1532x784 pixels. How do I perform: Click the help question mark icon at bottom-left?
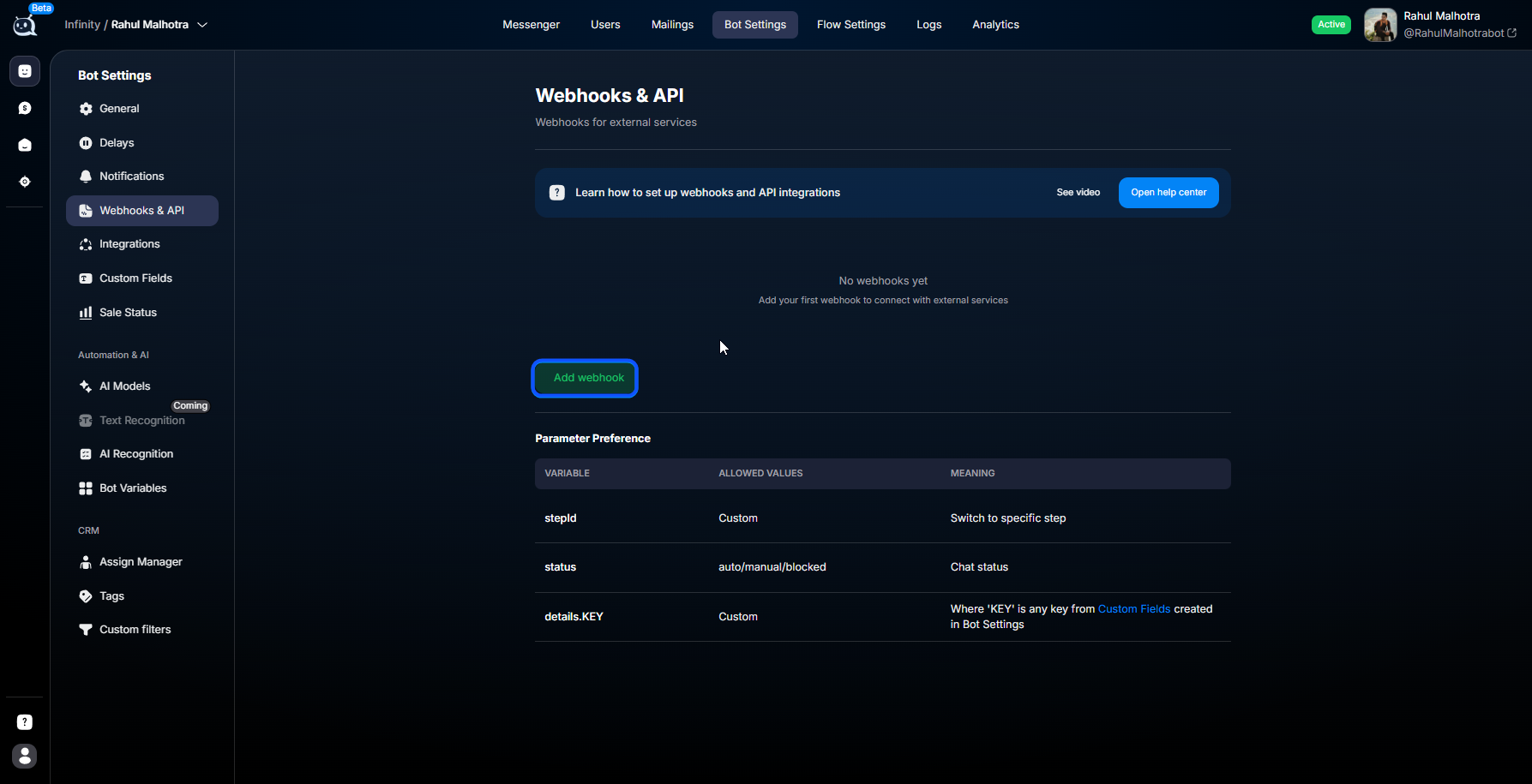coord(25,722)
